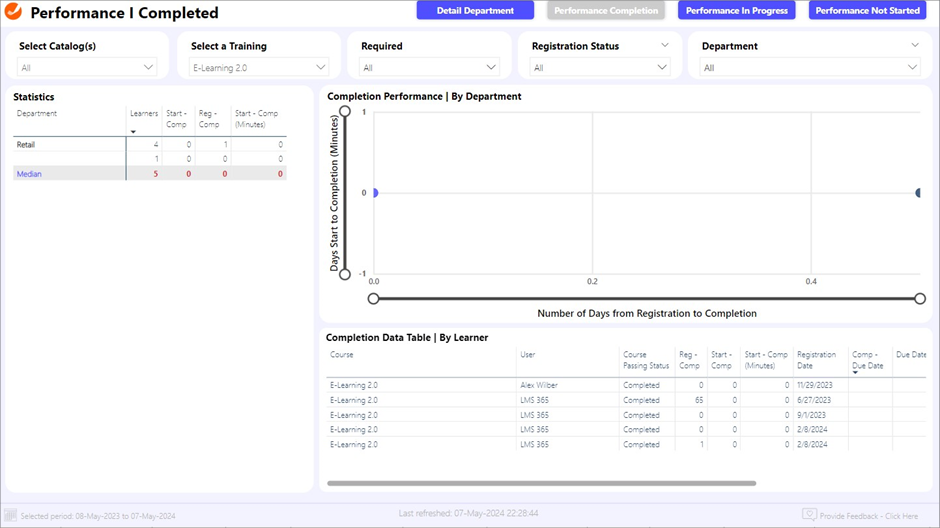Viewport: 940px width, 528px height.
Task: Open the Select a Training dropdown
Action: [259, 68]
